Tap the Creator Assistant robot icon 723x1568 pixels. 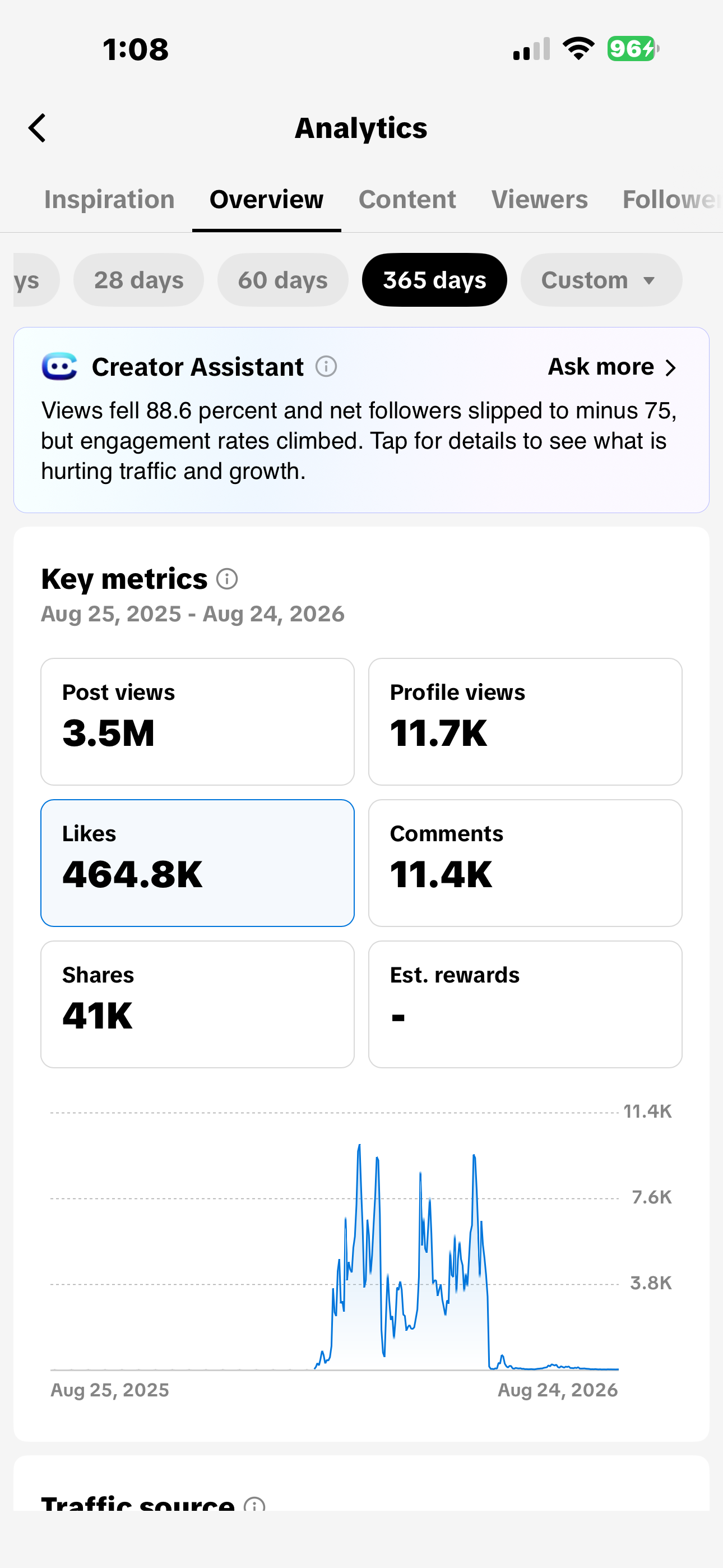click(x=59, y=367)
